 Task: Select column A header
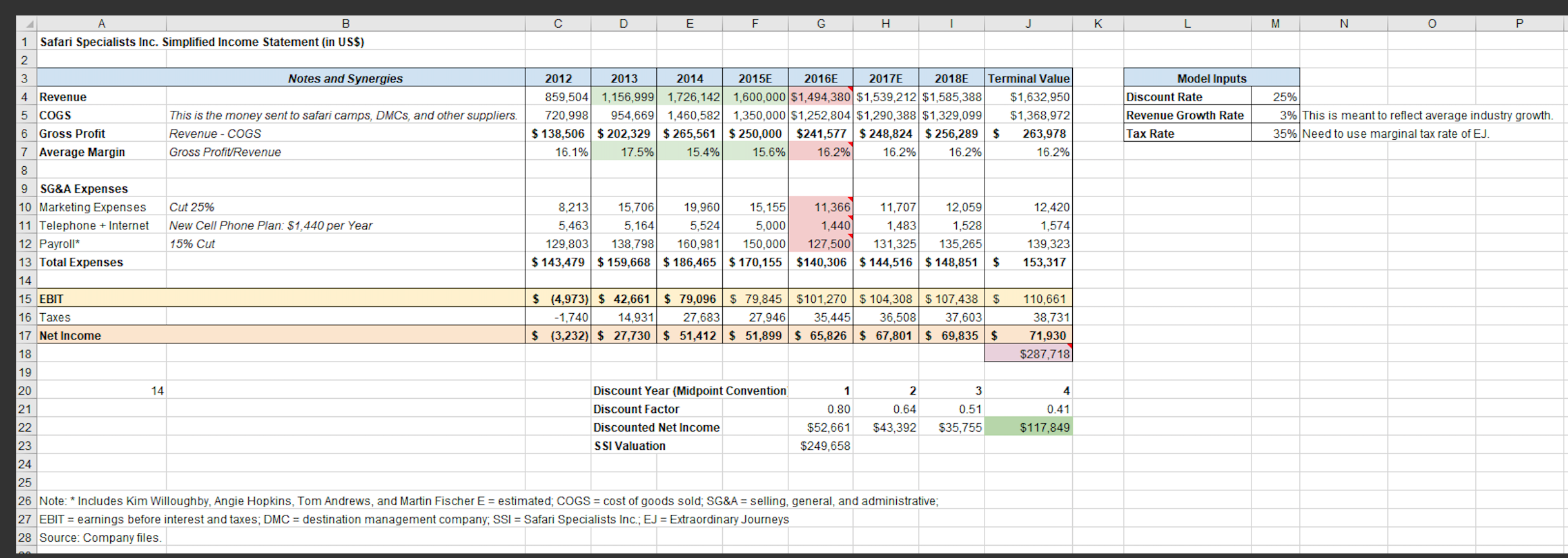[x=102, y=24]
